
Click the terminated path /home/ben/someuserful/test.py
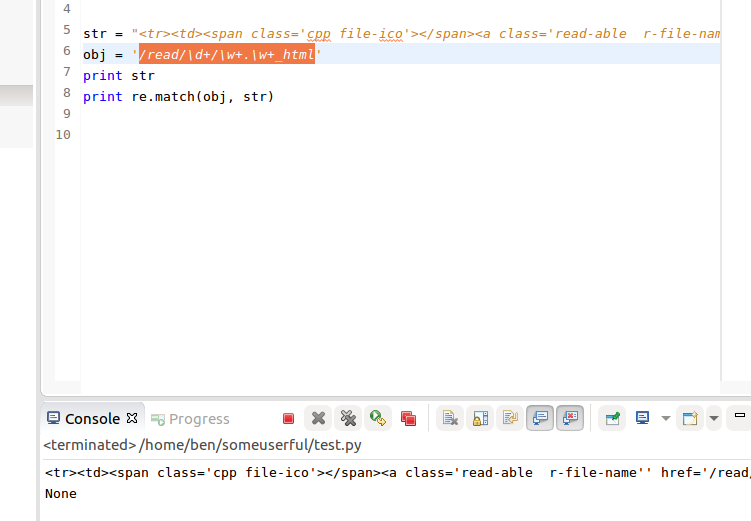pyautogui.click(x=250, y=445)
